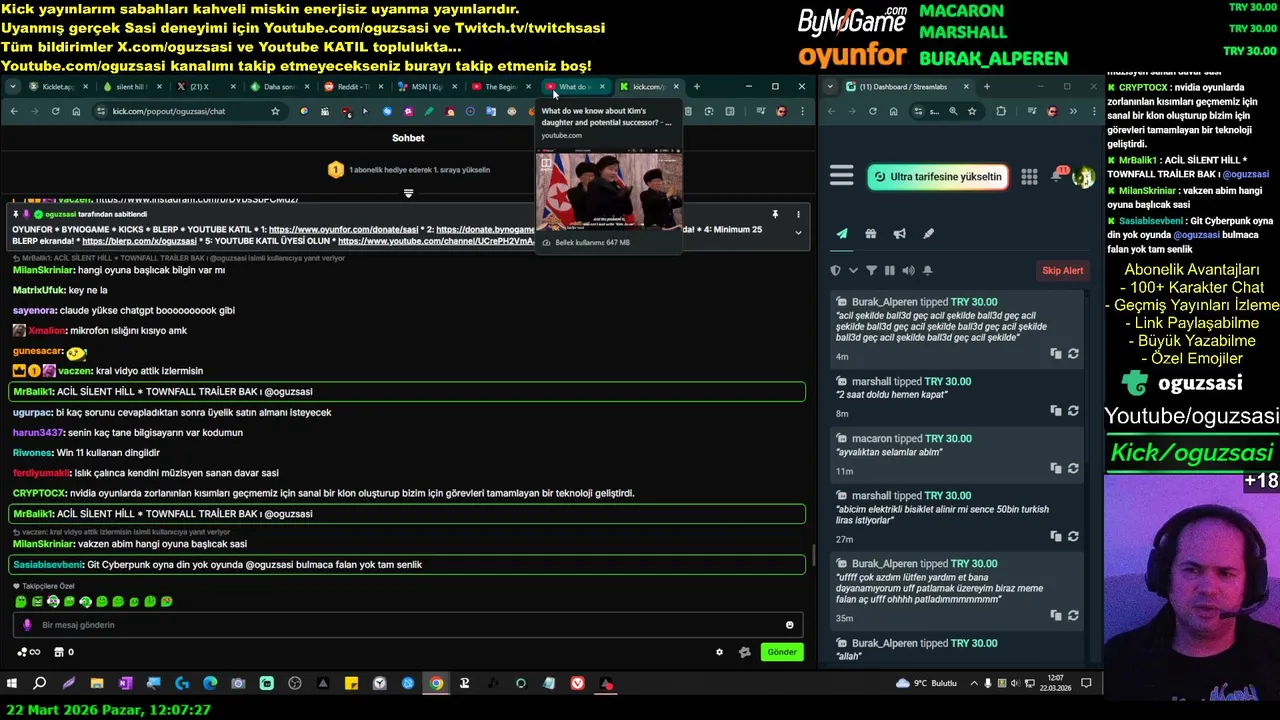Open Windows taskbar search
The height and width of the screenshot is (720, 1280).
tap(40, 683)
